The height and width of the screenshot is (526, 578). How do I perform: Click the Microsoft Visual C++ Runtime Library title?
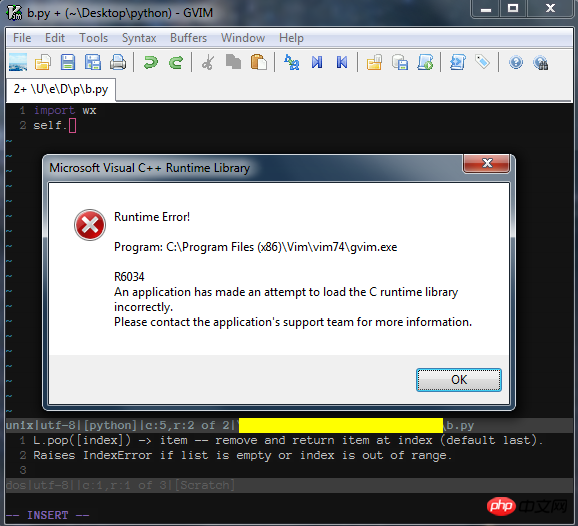tap(149, 168)
